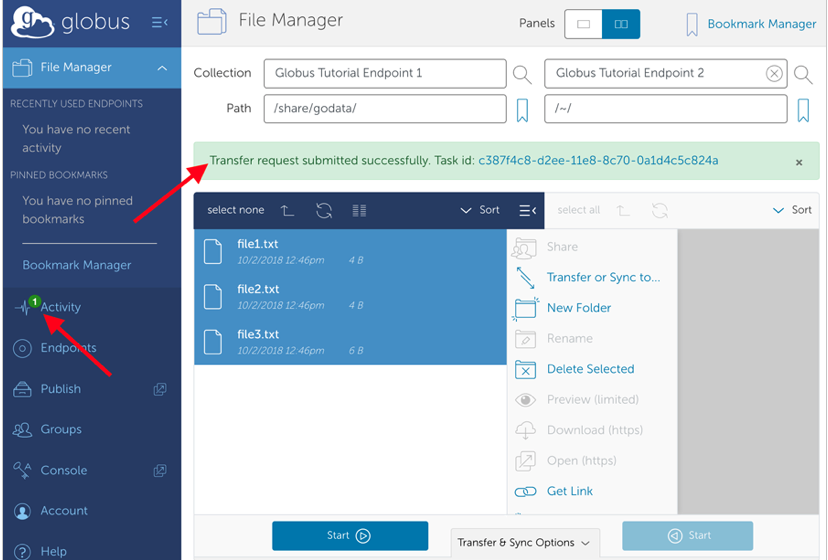Create a New Folder
Viewport: 828px width, 560px height.
click(579, 307)
